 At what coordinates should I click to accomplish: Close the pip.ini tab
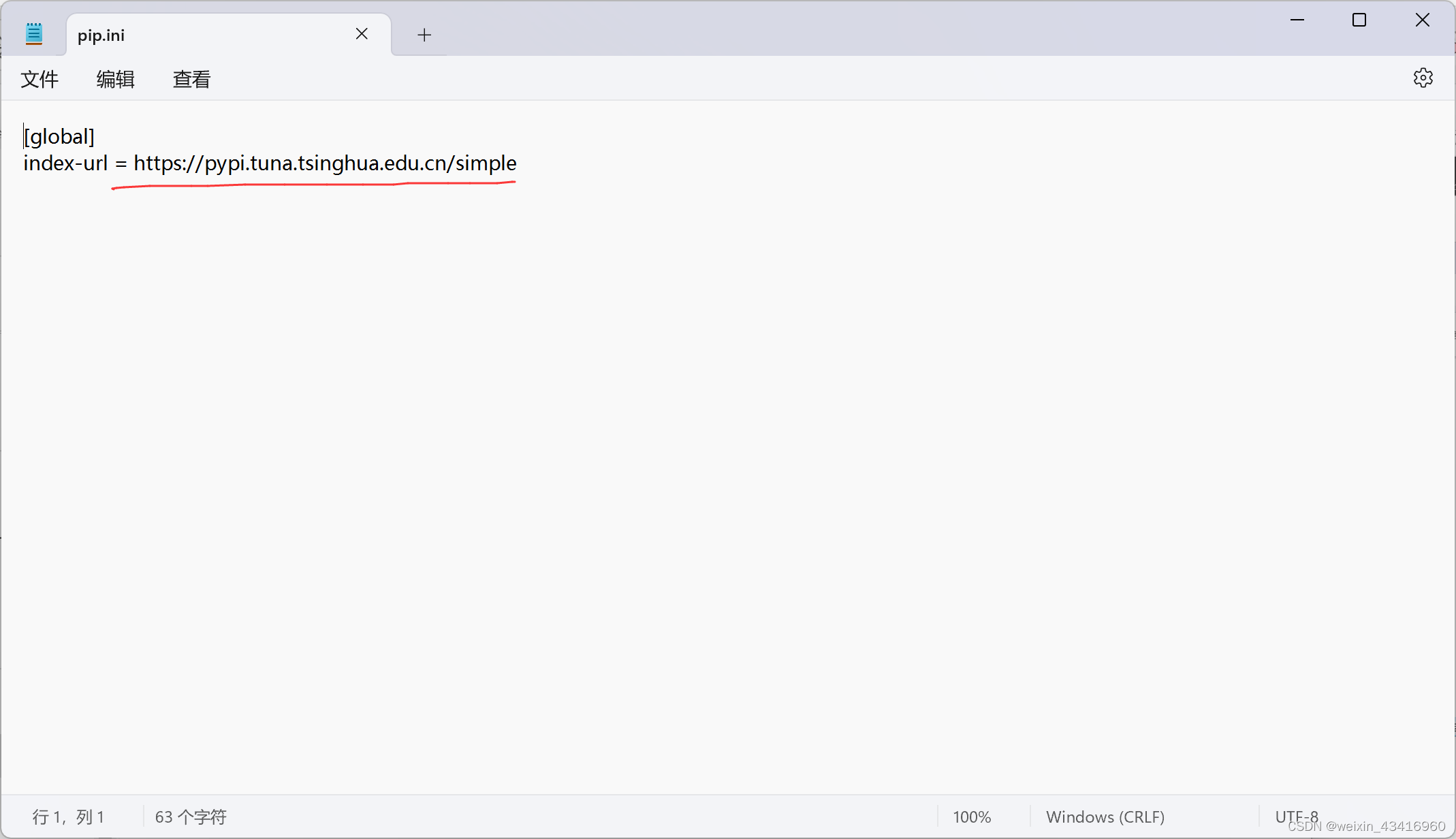tap(362, 34)
